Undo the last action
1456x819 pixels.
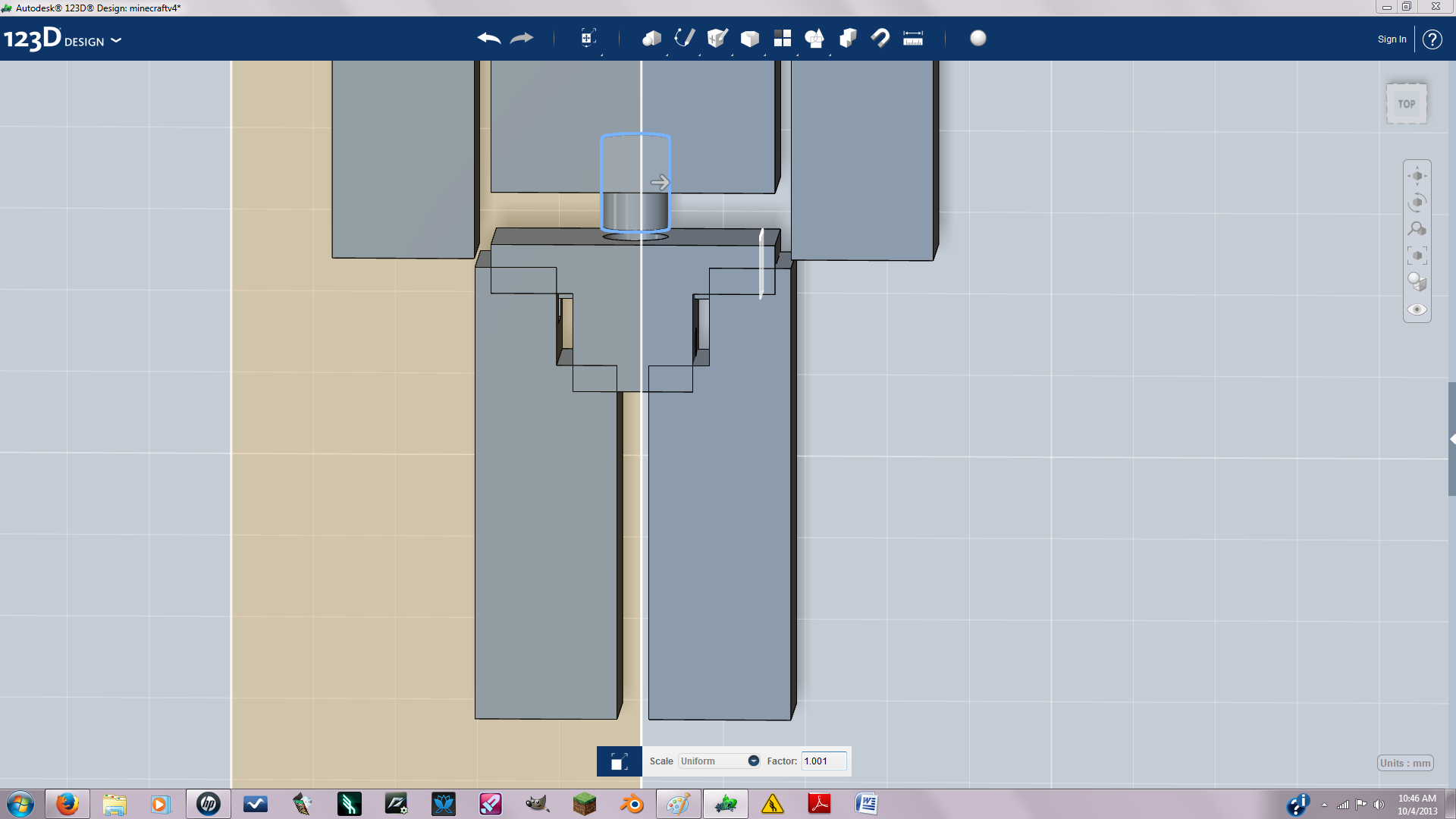[x=489, y=38]
